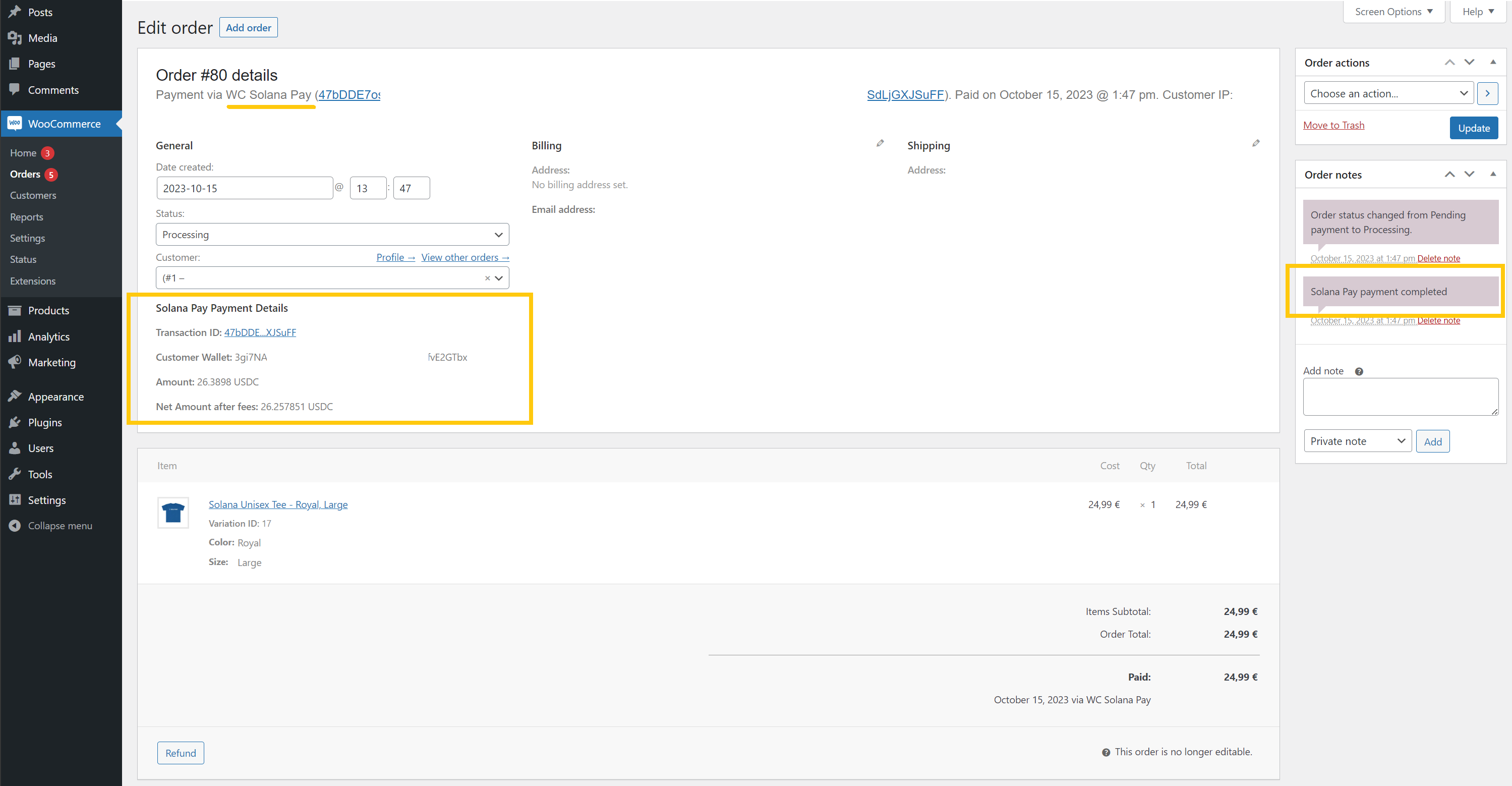Click the Comments bubble icon
1512x786 pixels.
[15, 89]
